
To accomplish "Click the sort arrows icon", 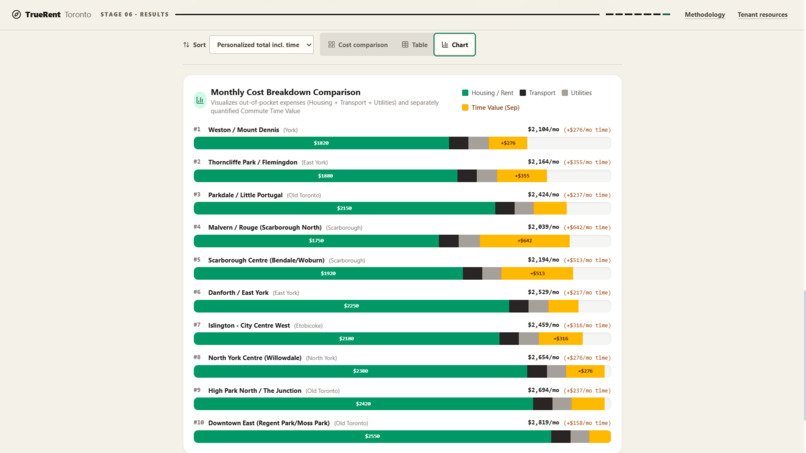I will tap(186, 45).
